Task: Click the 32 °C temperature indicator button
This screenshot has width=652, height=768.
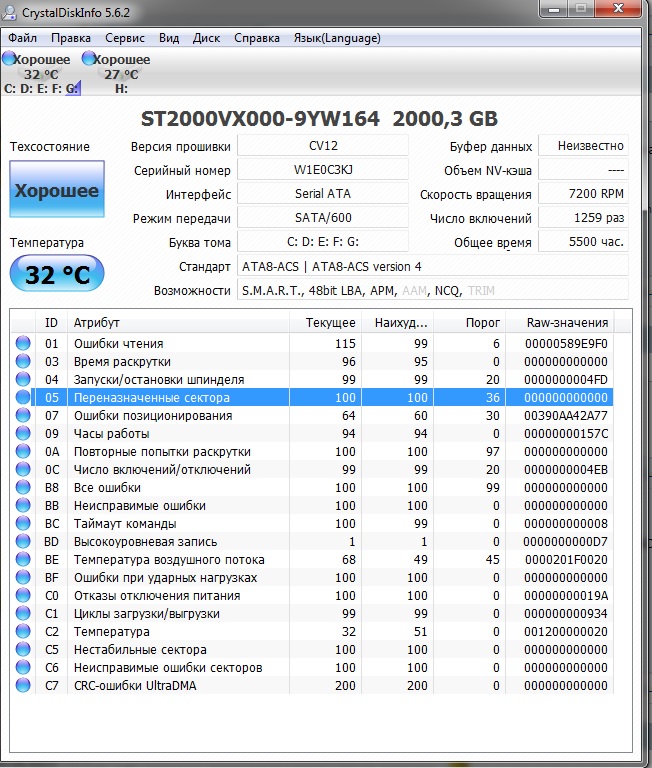Action: pos(57,274)
